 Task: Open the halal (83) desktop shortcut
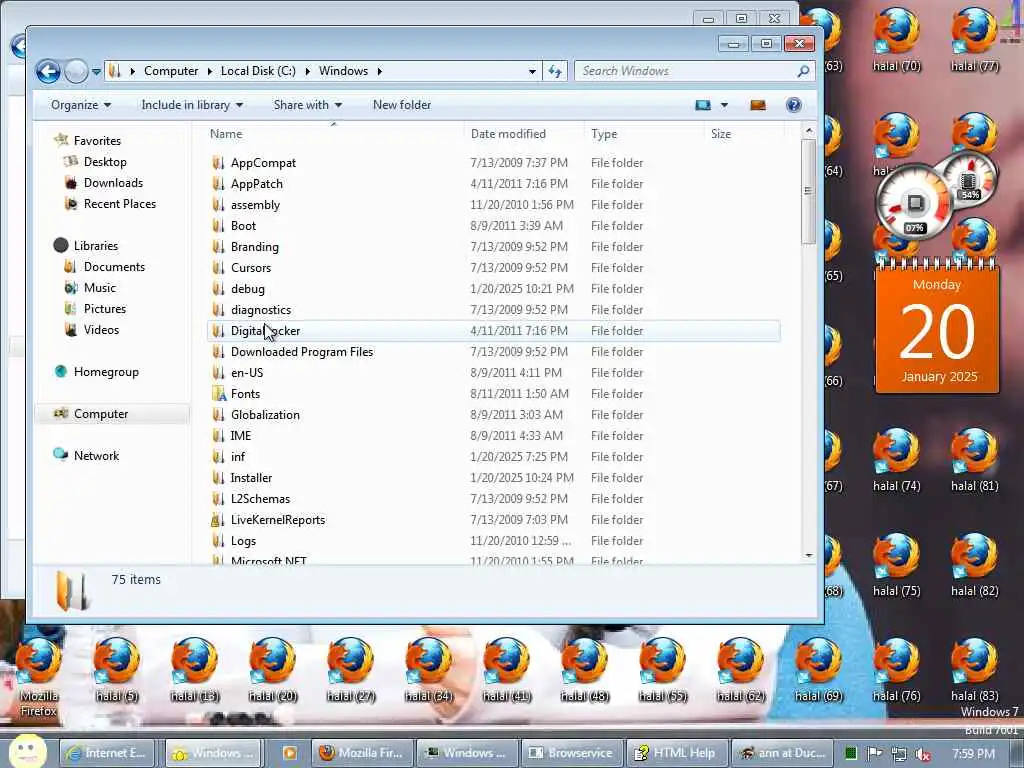coord(974,669)
